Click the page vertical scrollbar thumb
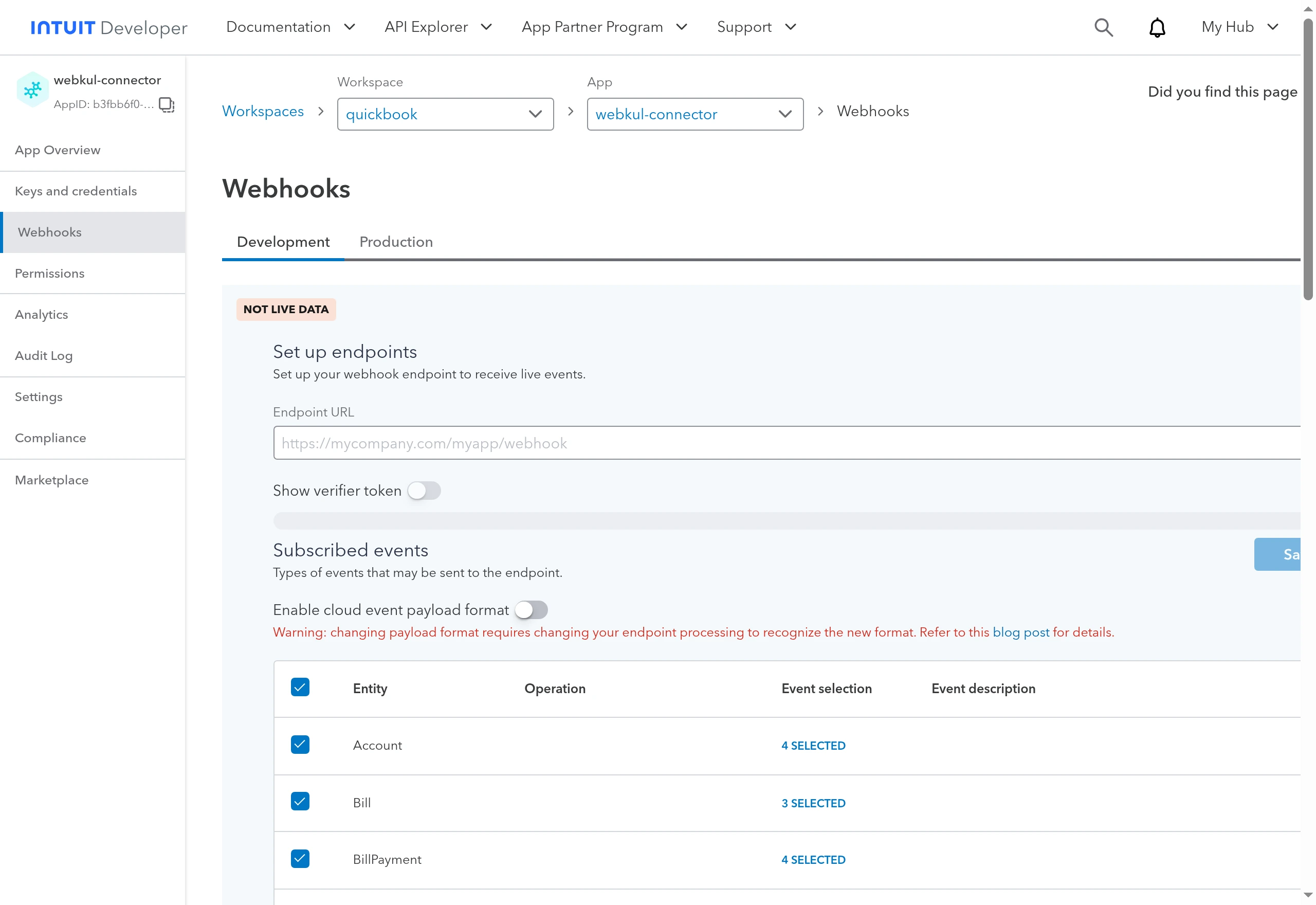The height and width of the screenshot is (905, 1316). click(1308, 159)
